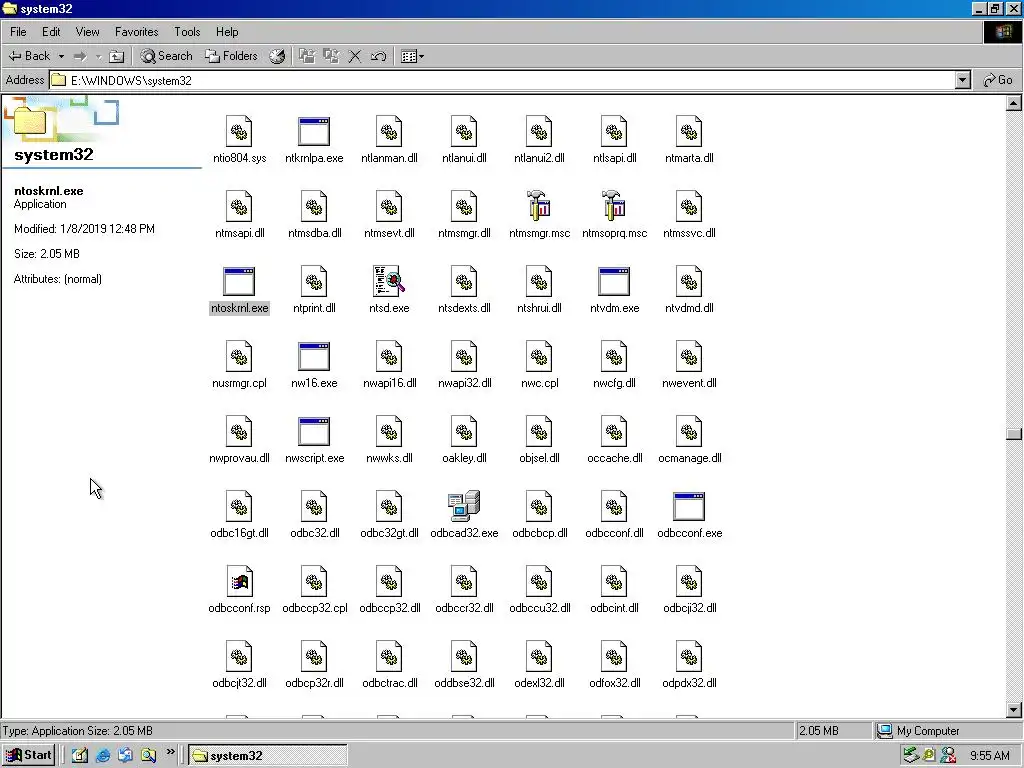Click the magnifier quick launch icon
Viewport: 1024px width, 768px height.
[149, 756]
